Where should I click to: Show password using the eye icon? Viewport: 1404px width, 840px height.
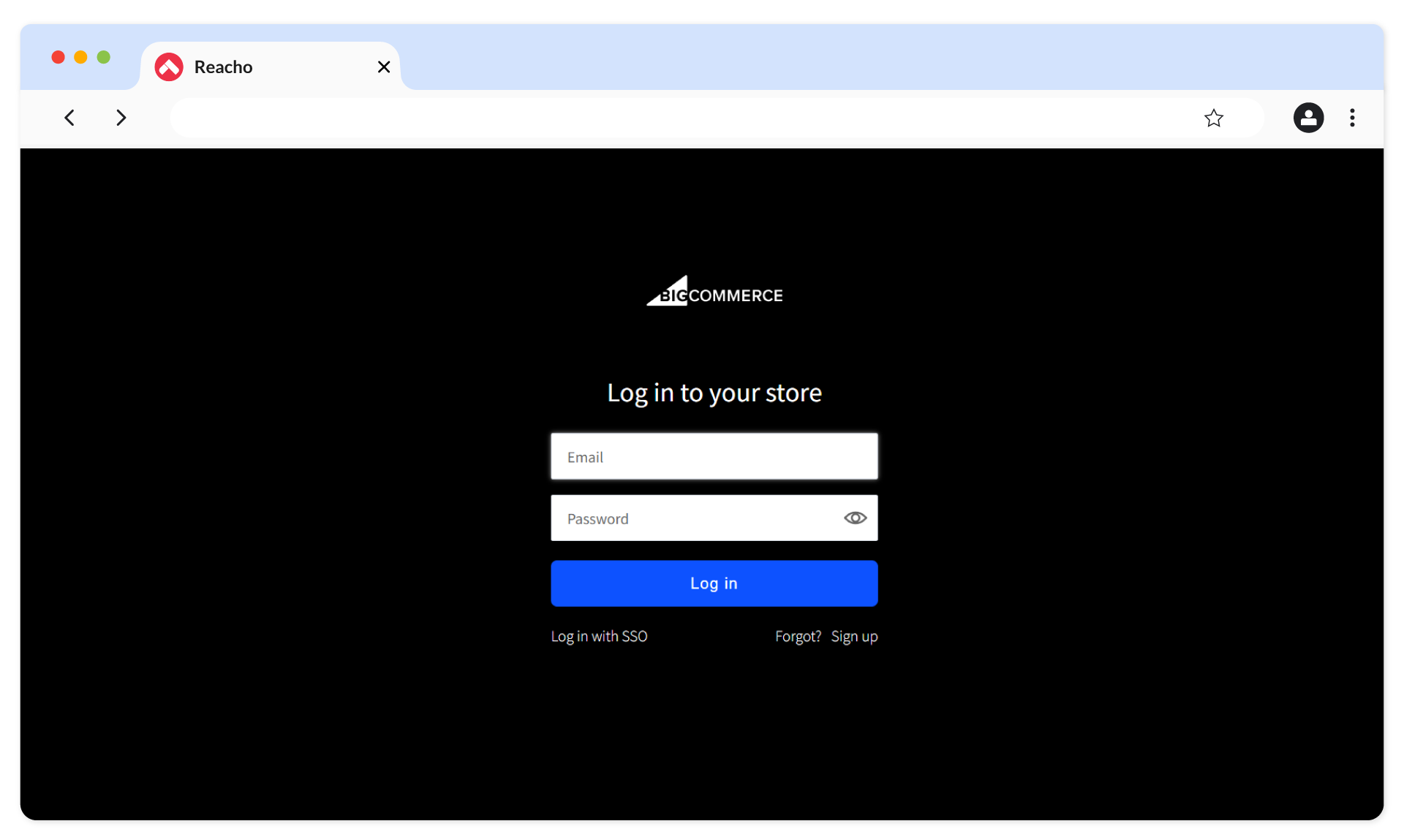855,518
